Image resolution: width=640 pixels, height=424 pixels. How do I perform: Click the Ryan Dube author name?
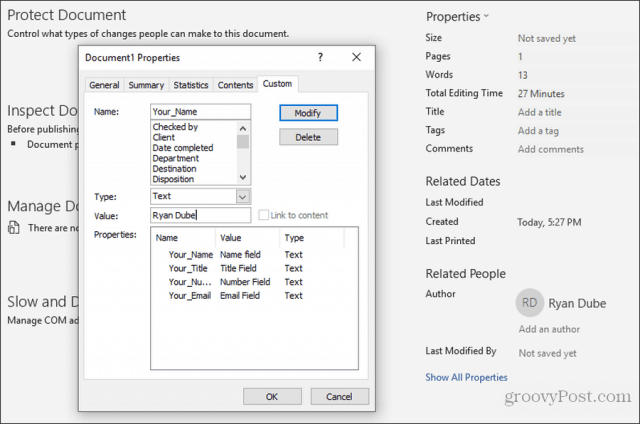pyautogui.click(x=577, y=303)
